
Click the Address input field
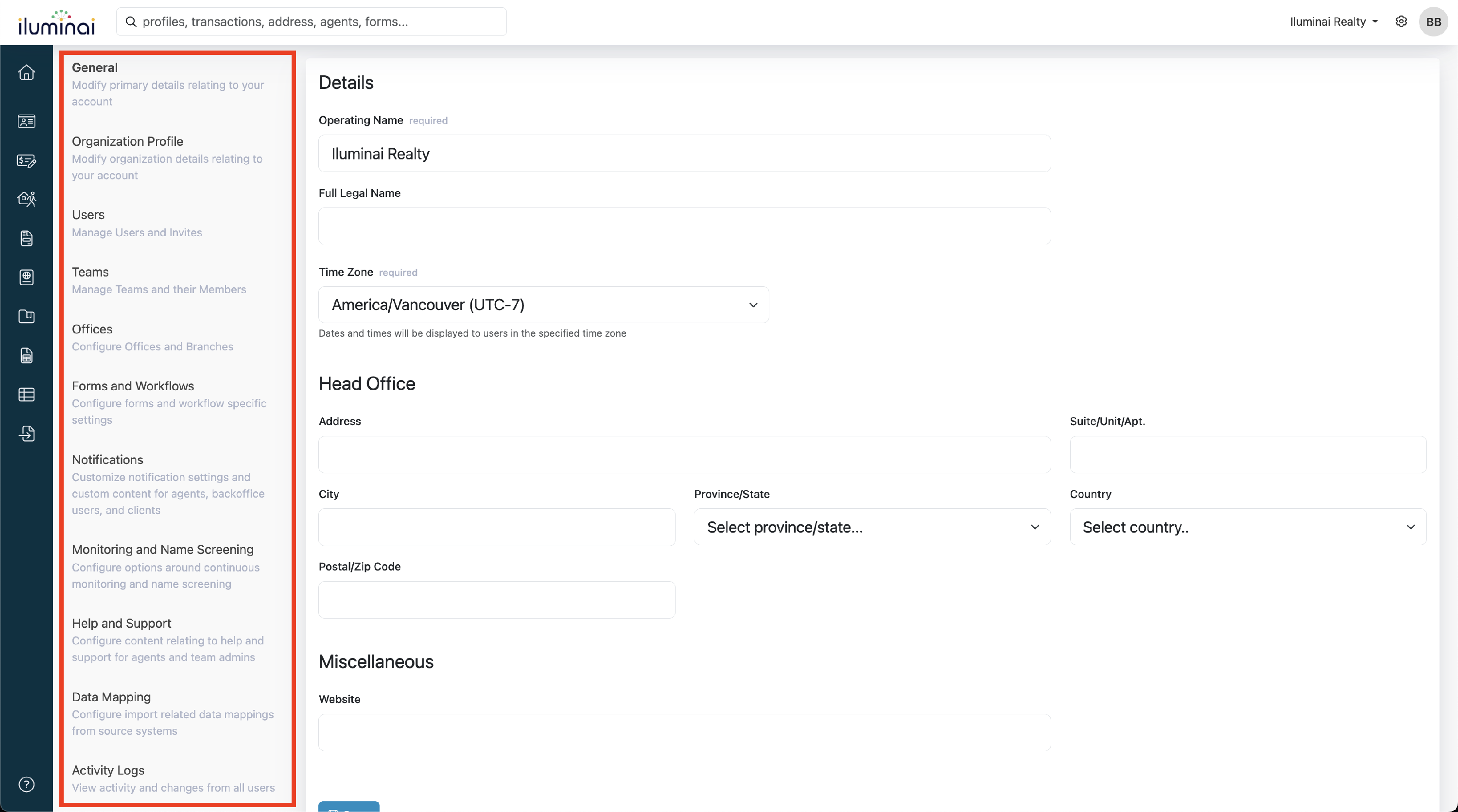(x=684, y=454)
